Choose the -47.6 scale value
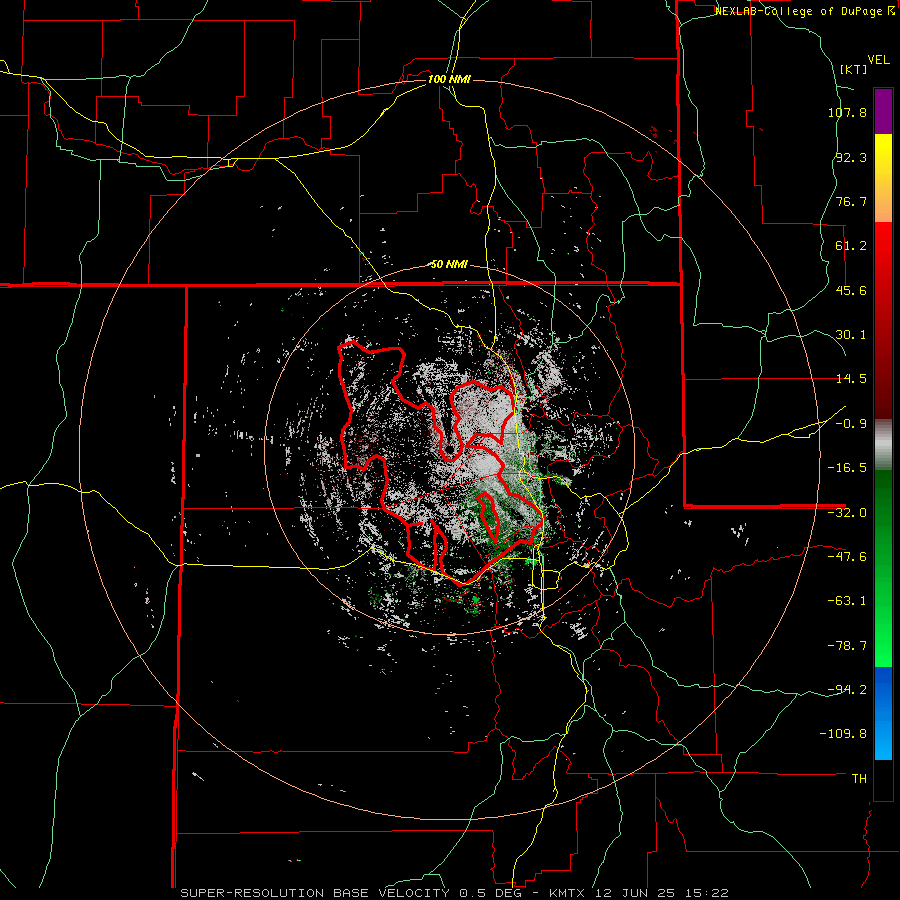 click(x=847, y=557)
